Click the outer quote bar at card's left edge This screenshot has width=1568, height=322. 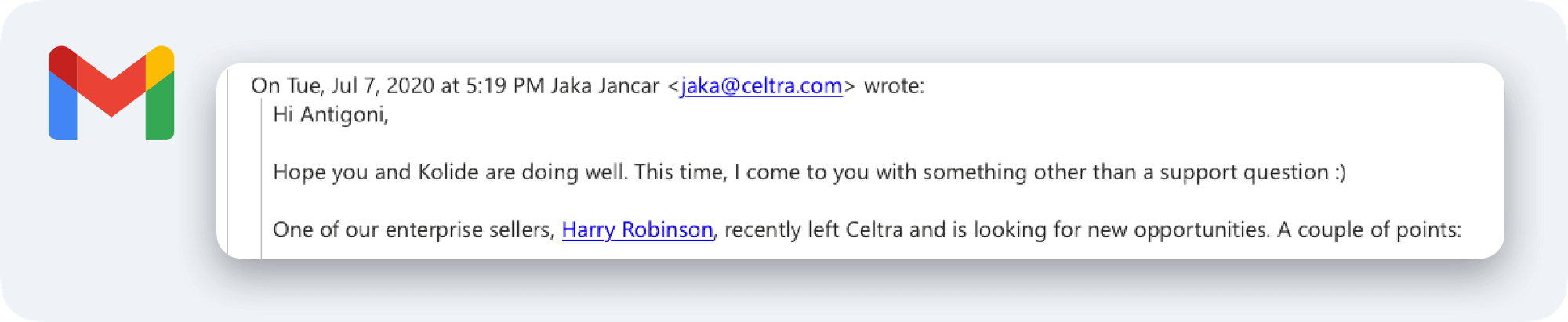pos(227,161)
